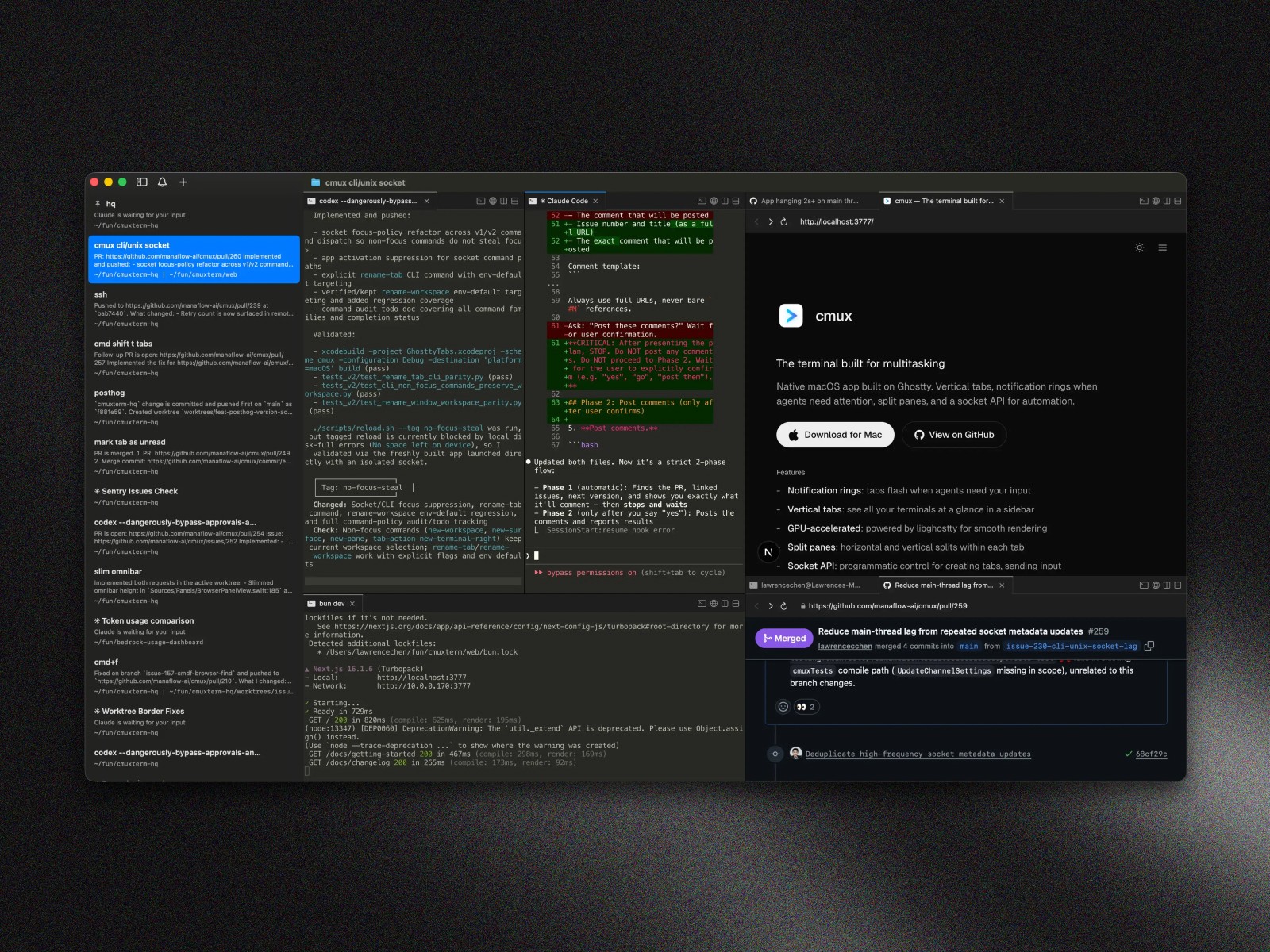Open lawrencecchen profile link on PR
Screen dimensions: 1270x952
[x=845, y=647]
